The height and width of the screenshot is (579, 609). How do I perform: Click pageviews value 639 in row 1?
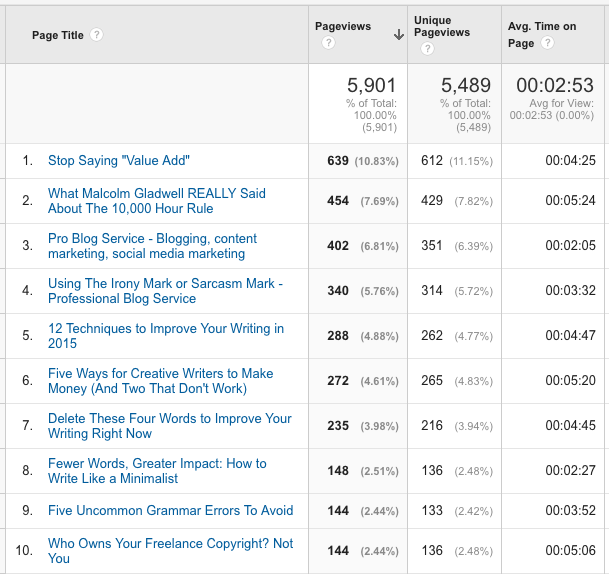(338, 161)
